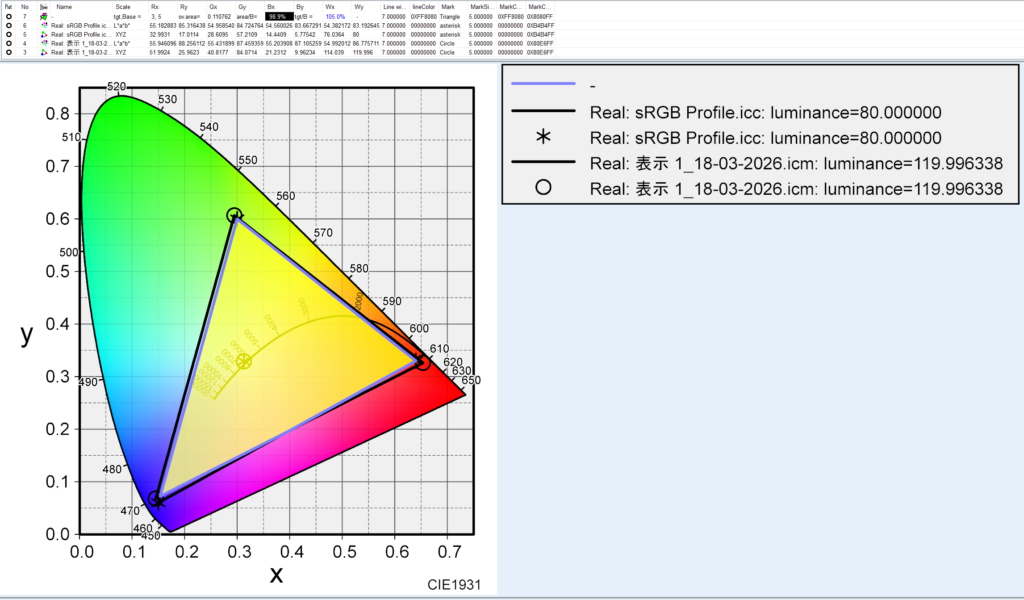Click the blue 105.0% value
This screenshot has width=1024, height=600.
point(335,17)
